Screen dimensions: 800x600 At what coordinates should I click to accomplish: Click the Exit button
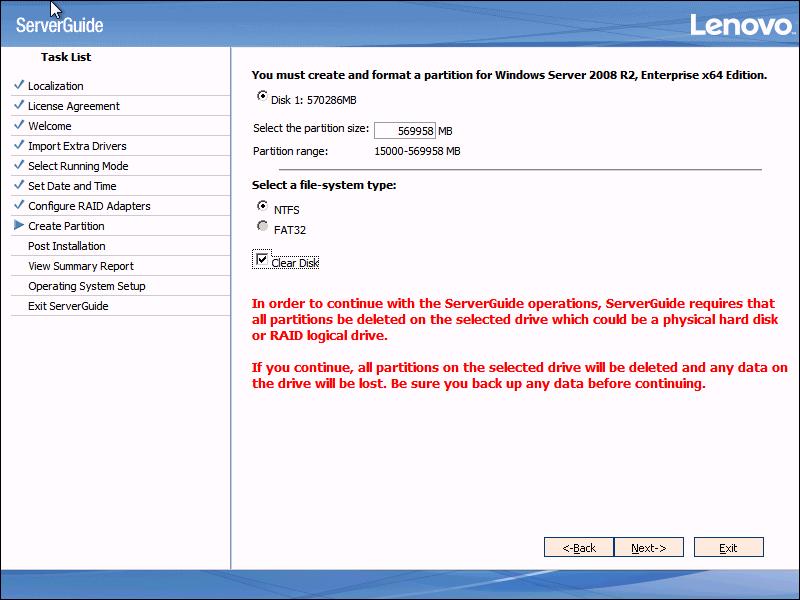pyautogui.click(x=728, y=548)
